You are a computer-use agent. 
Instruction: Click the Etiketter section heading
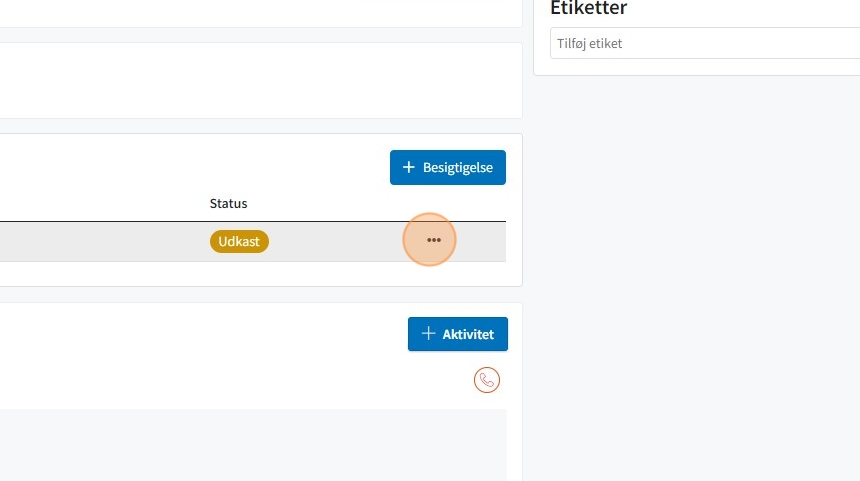pos(589,8)
